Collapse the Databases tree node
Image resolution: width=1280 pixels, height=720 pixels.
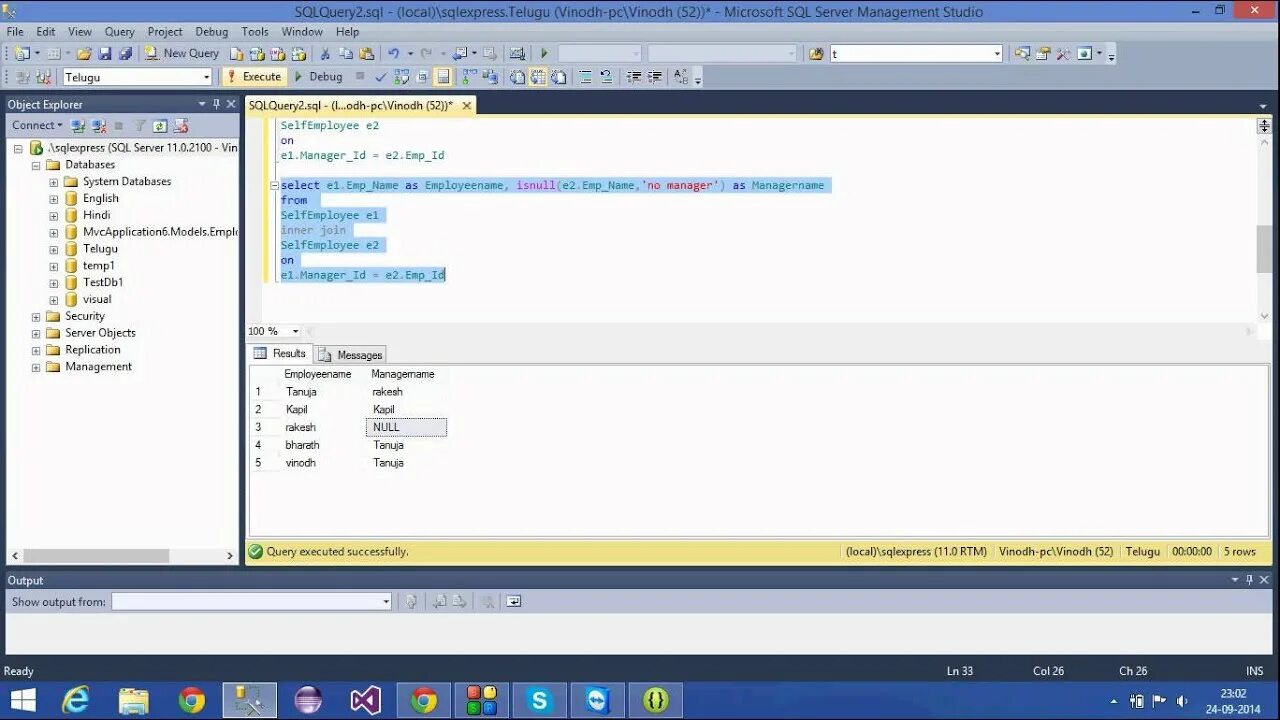tap(36, 165)
